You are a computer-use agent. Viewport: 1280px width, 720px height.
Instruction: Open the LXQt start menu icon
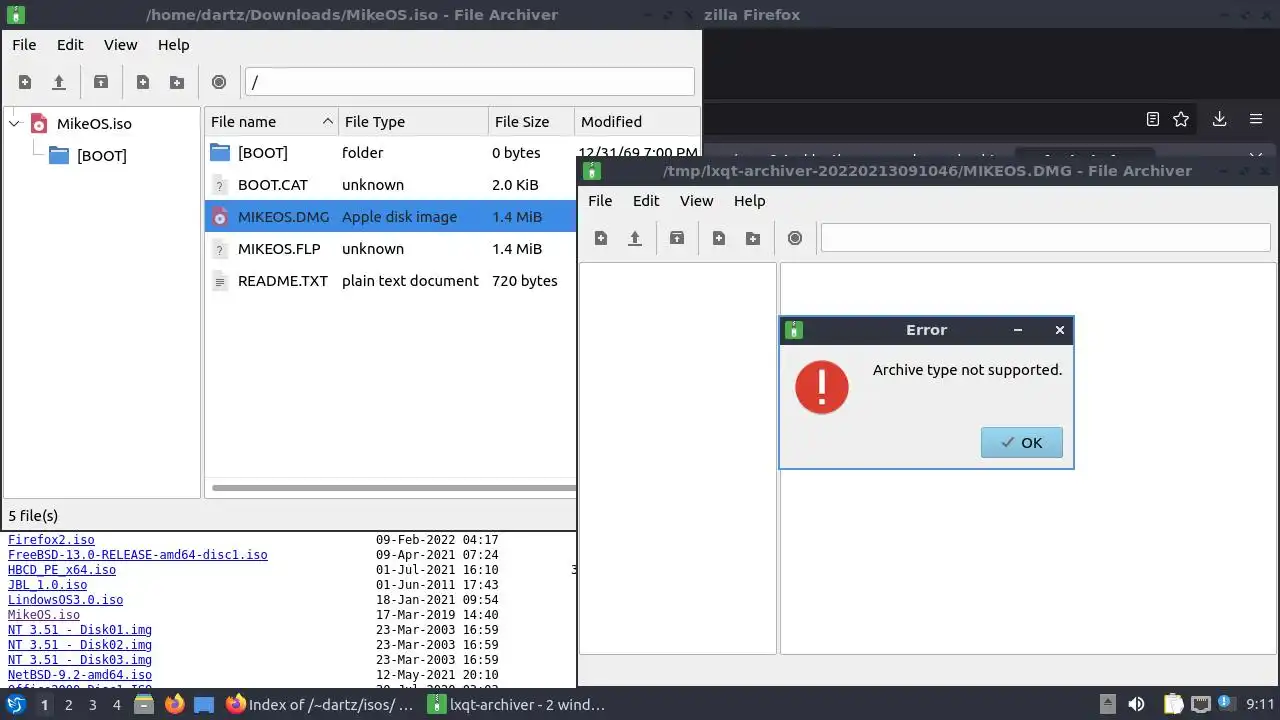16,705
